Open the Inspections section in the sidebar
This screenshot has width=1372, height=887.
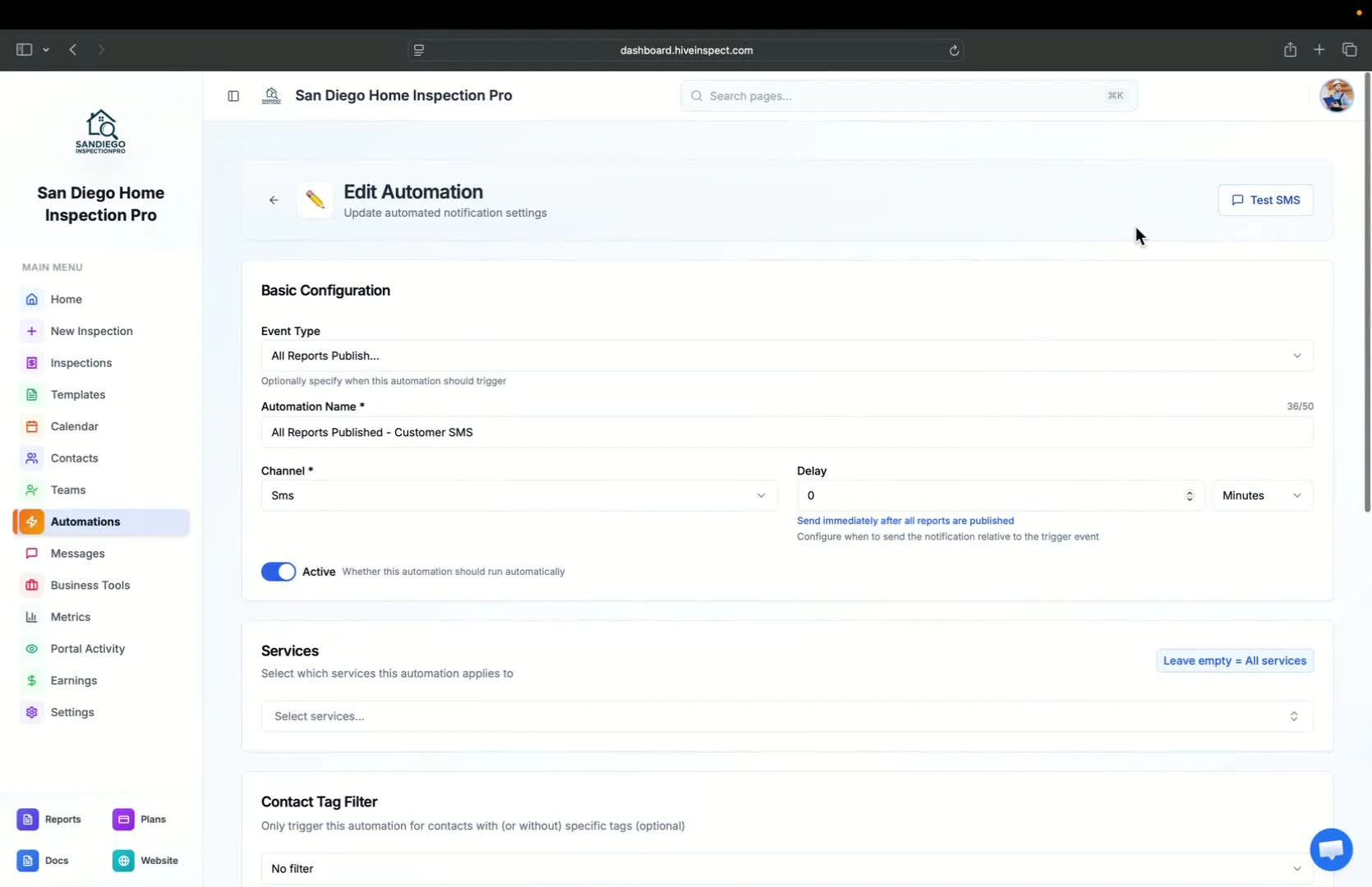click(81, 362)
